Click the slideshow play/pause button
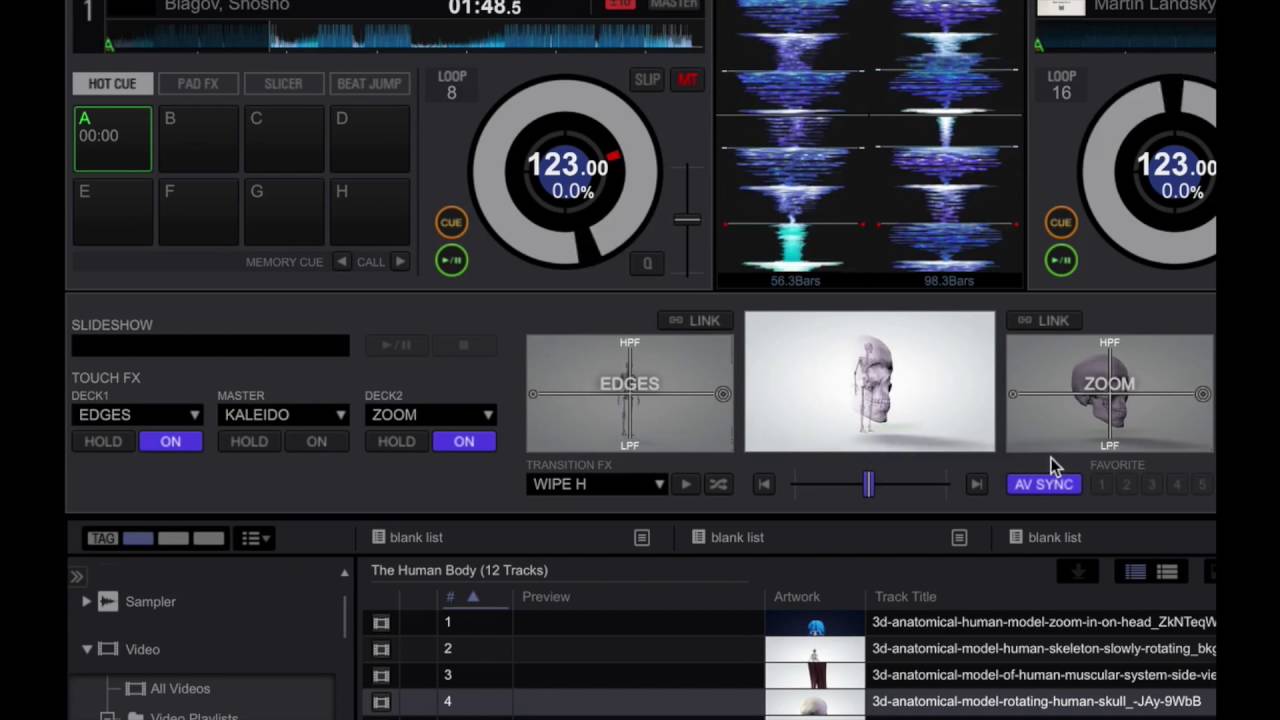Viewport: 1280px width, 720px height. tap(396, 345)
